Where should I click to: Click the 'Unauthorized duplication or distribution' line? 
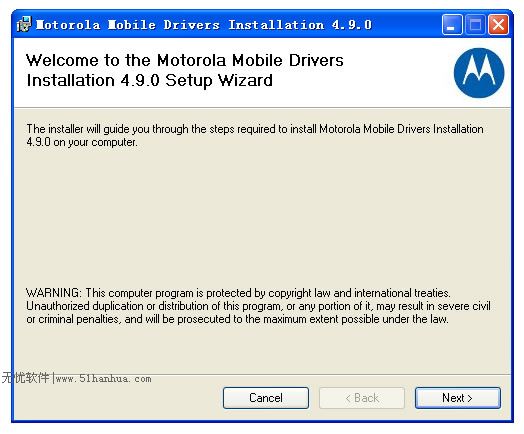point(258,306)
